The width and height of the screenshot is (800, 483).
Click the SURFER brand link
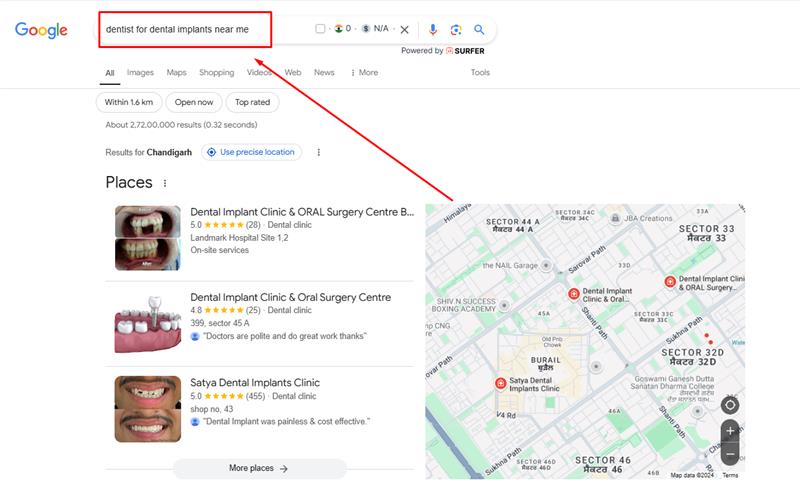pyautogui.click(x=465, y=51)
